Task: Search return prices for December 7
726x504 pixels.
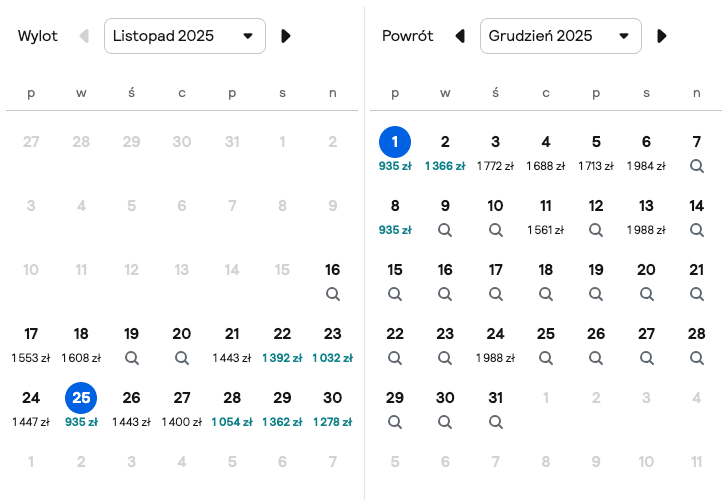Action: [696, 166]
